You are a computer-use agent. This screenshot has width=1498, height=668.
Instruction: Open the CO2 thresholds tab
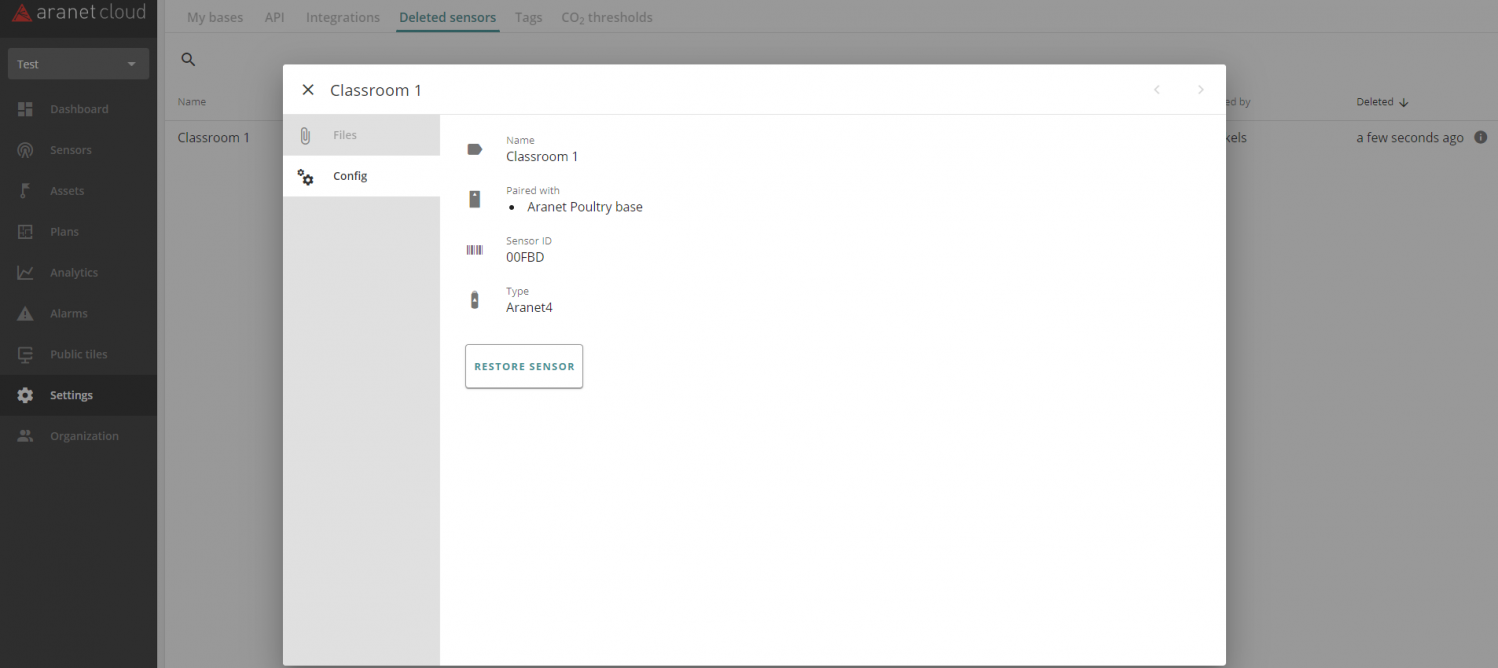(x=607, y=17)
